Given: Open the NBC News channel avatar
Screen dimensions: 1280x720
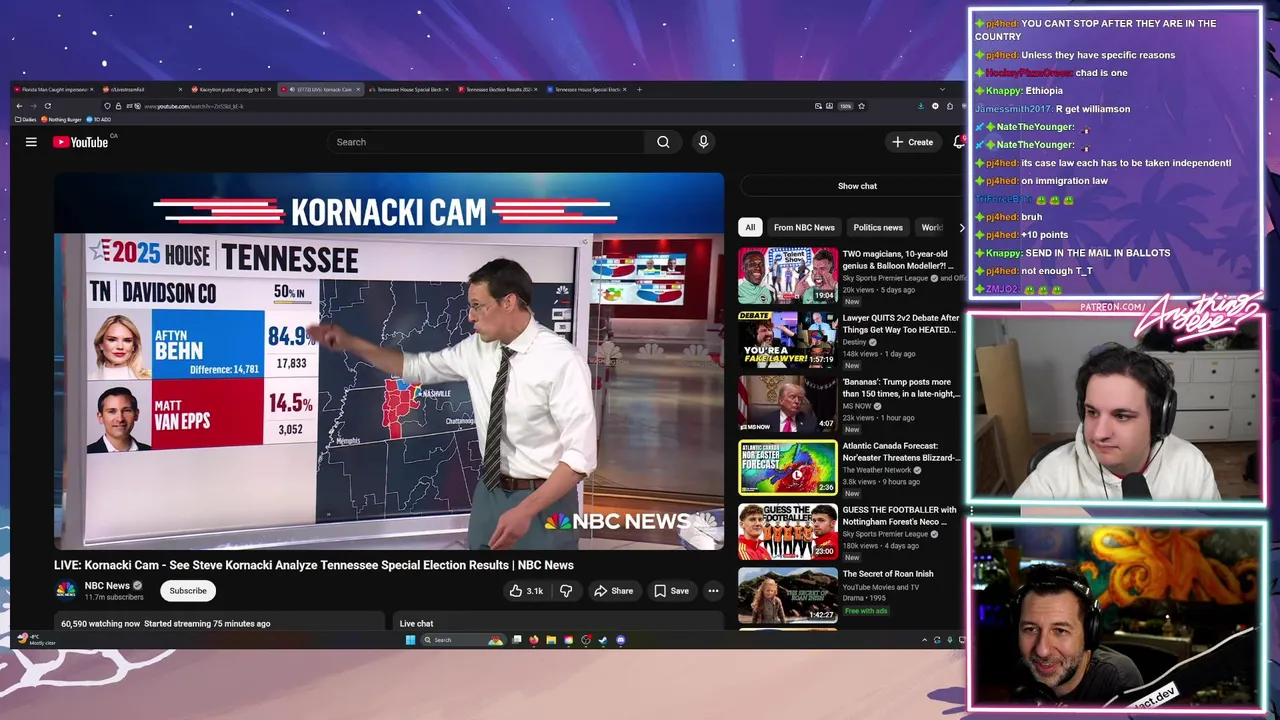Looking at the screenshot, I should pyautogui.click(x=65, y=590).
